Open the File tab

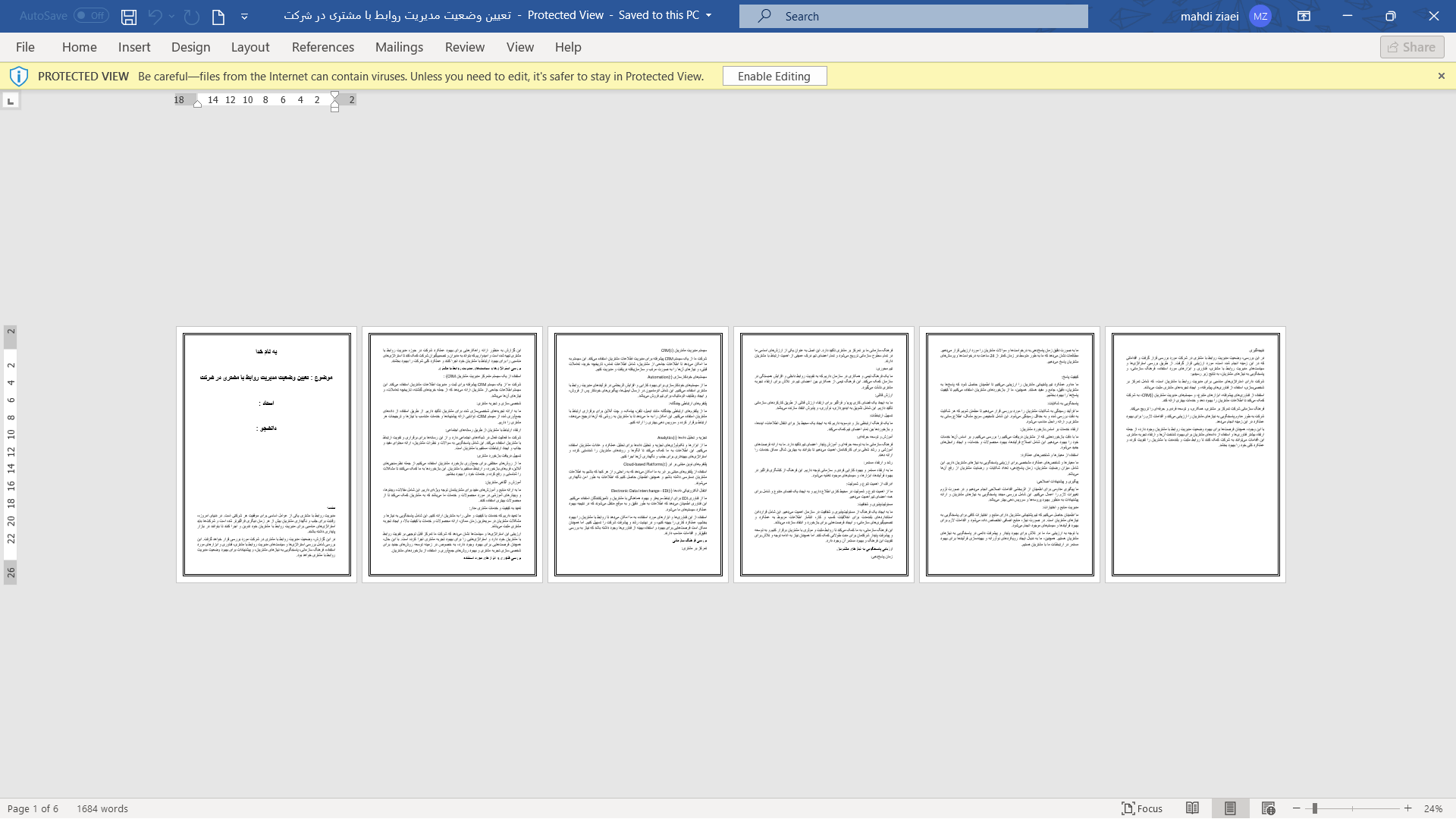[25, 47]
